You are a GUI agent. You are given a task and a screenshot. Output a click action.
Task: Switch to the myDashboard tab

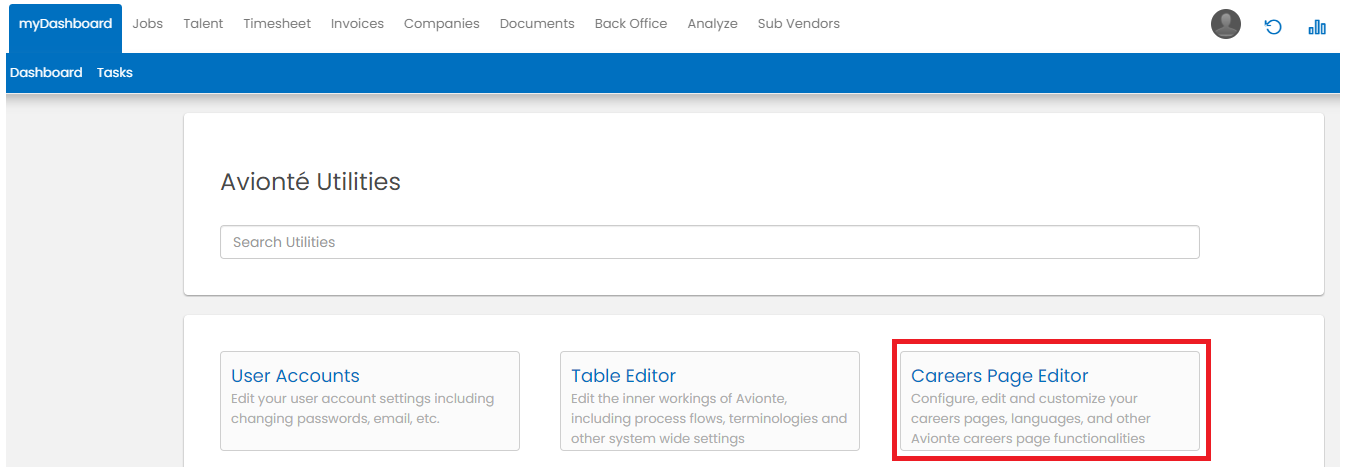pyautogui.click(x=66, y=28)
